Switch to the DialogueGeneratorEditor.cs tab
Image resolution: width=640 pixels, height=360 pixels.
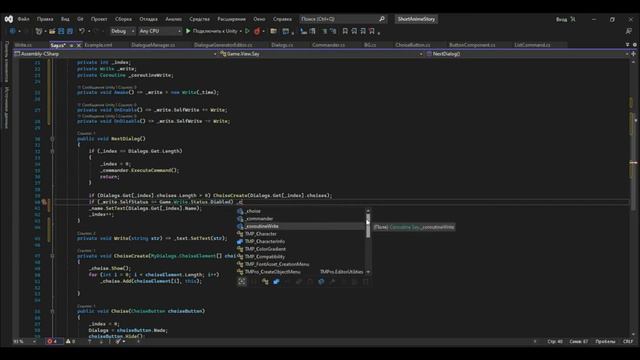pyautogui.click(x=223, y=45)
